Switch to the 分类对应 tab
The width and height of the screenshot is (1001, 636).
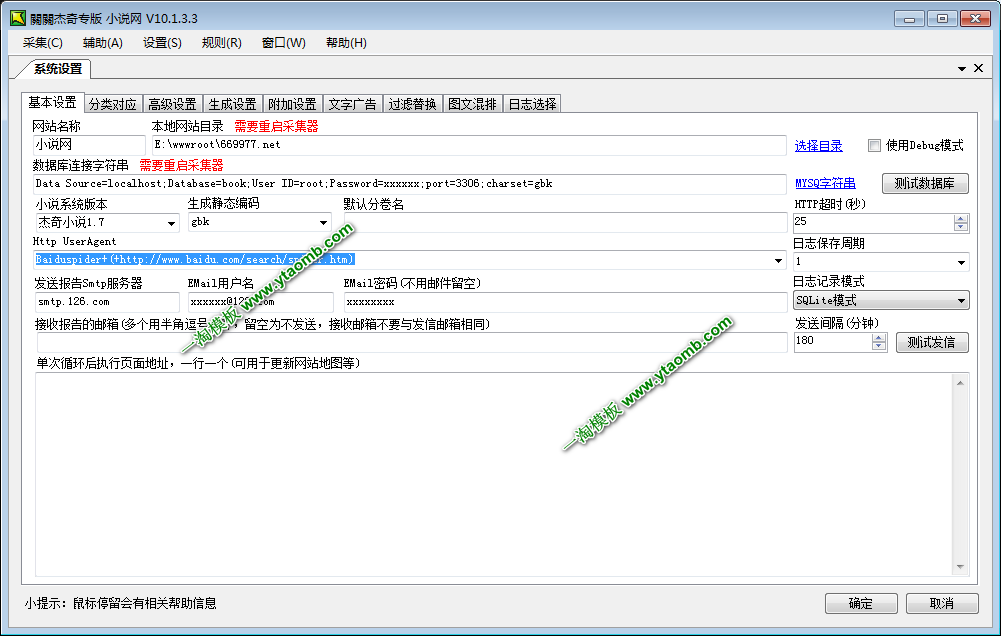tap(112, 104)
